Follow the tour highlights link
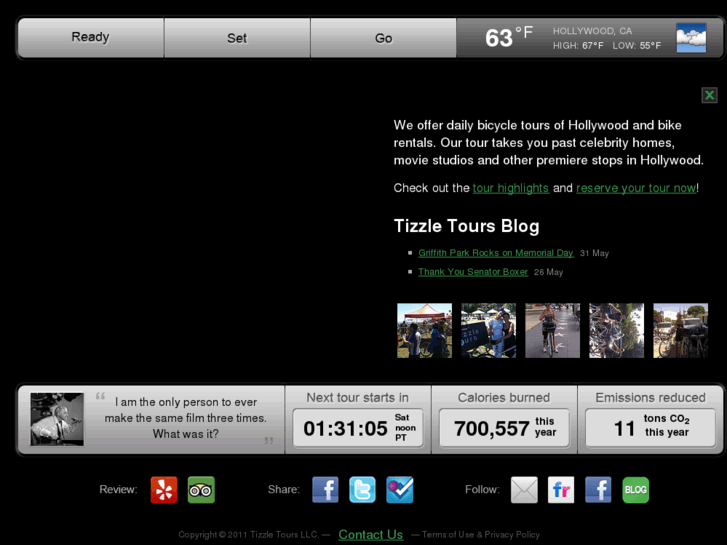 pos(511,188)
